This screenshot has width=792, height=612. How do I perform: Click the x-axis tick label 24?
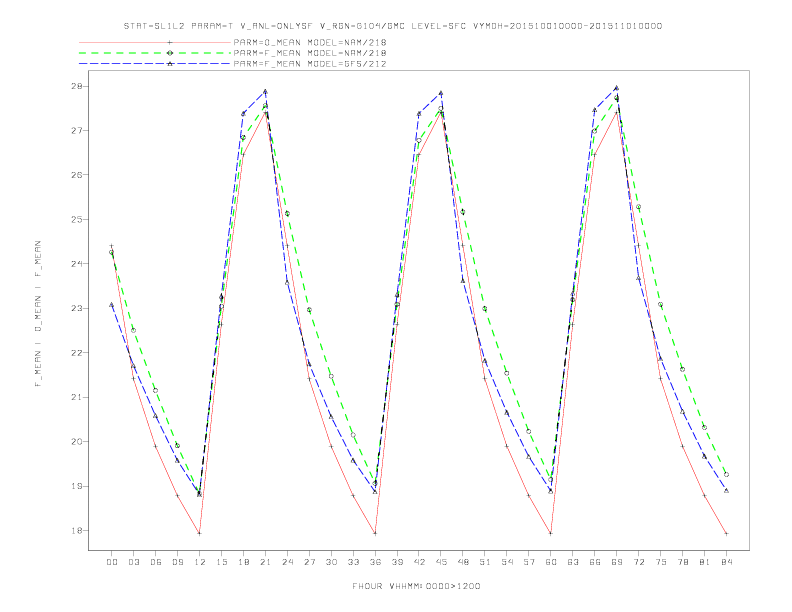[x=287, y=562]
